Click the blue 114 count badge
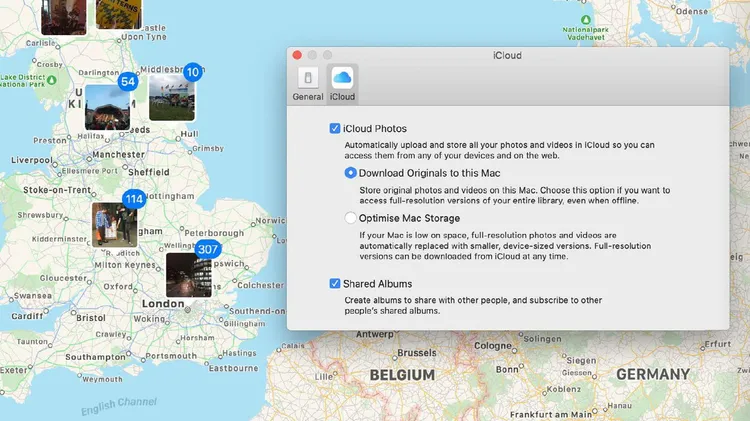Screen dimensions: 750x421 (x=134, y=199)
